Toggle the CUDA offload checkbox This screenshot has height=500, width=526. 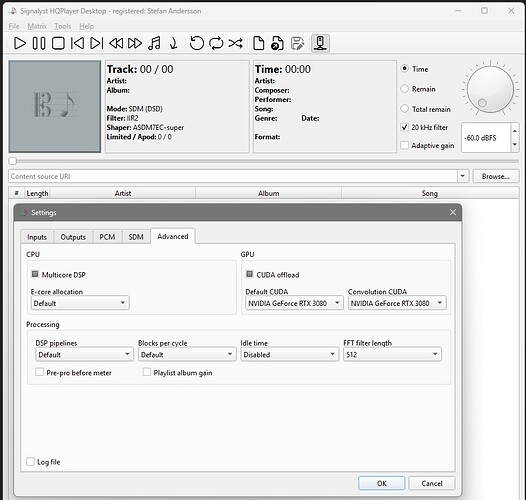[x=249, y=274]
